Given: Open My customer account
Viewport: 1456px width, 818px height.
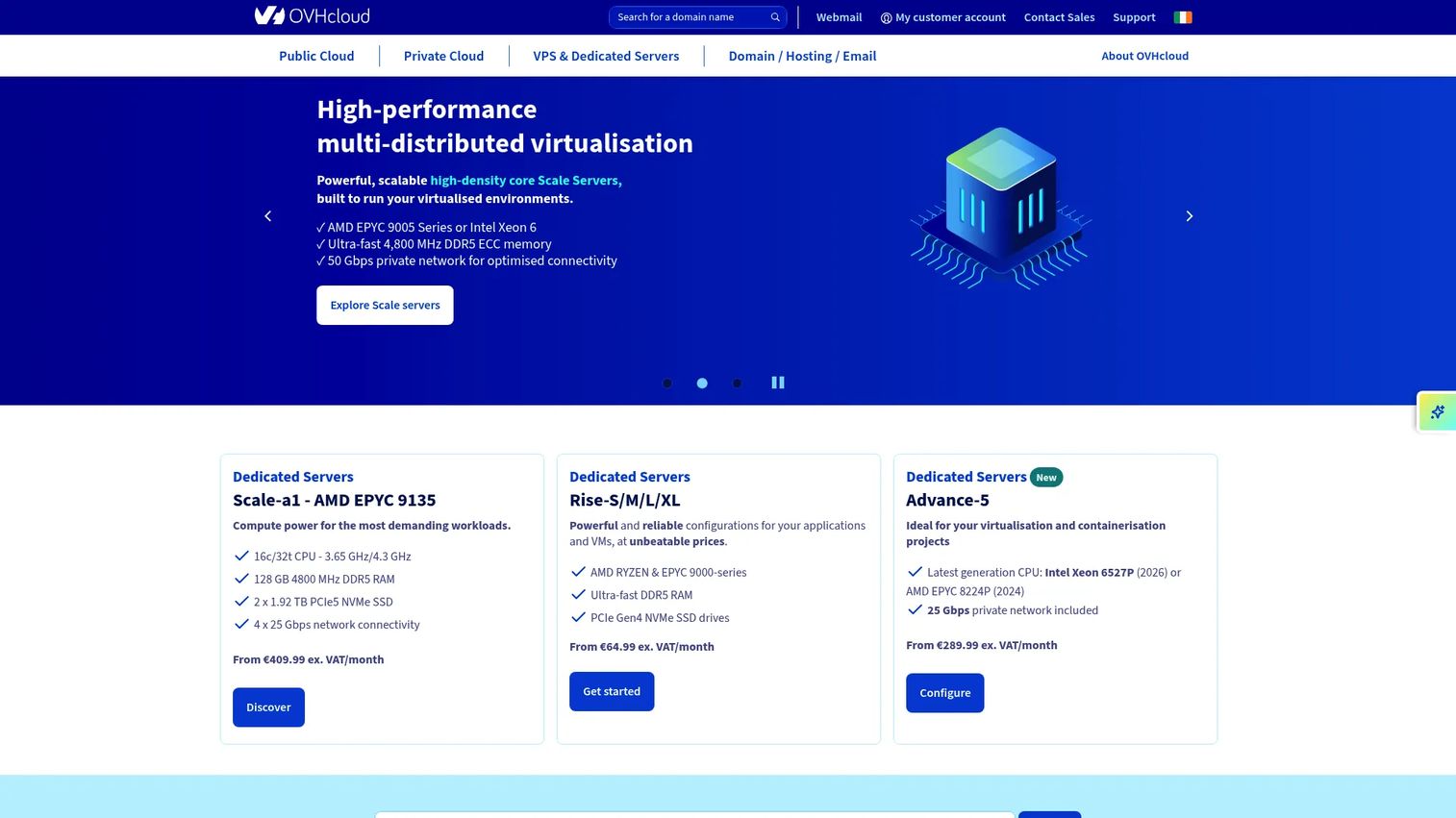Looking at the screenshot, I should [x=943, y=17].
